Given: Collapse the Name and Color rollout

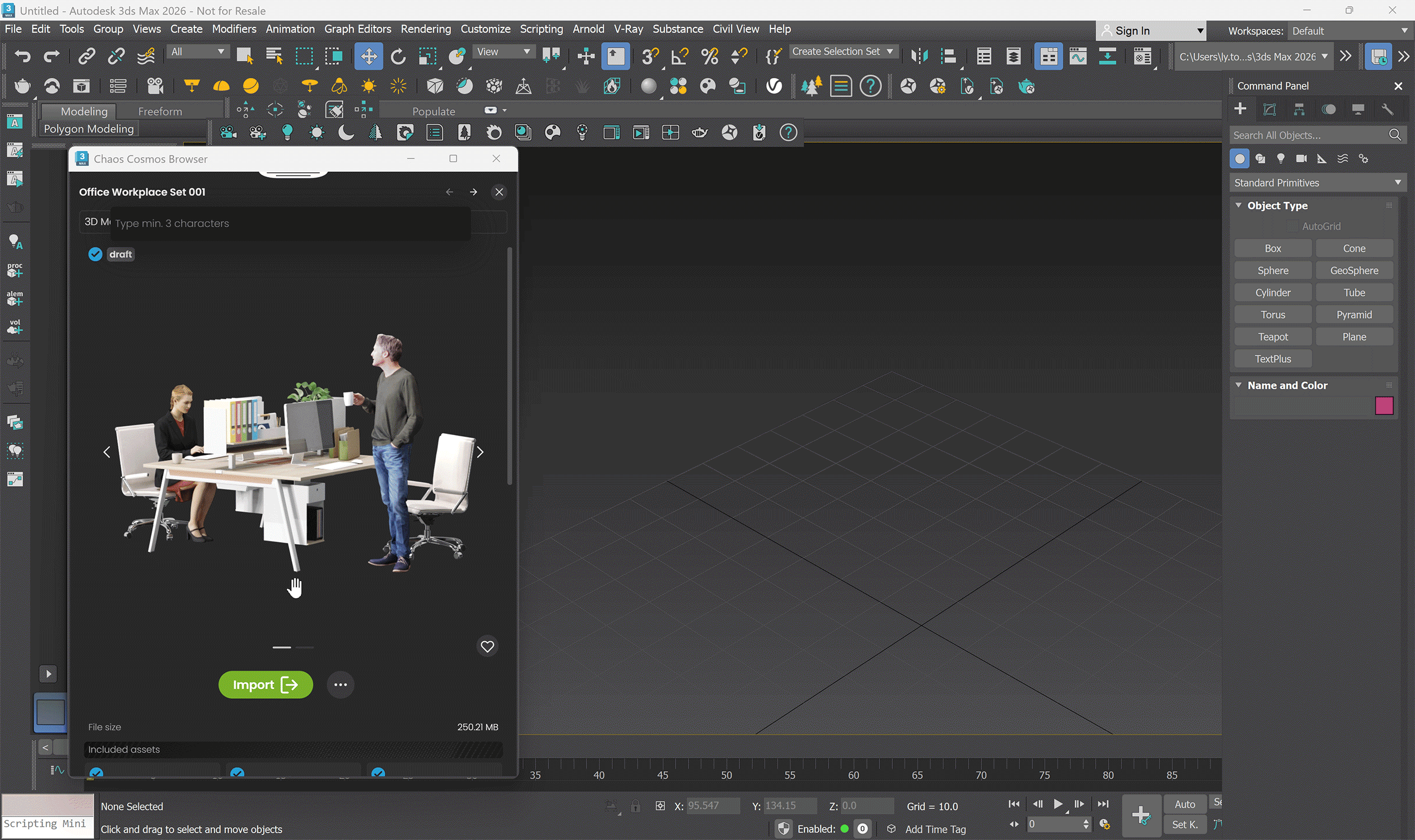Looking at the screenshot, I should click(1239, 385).
